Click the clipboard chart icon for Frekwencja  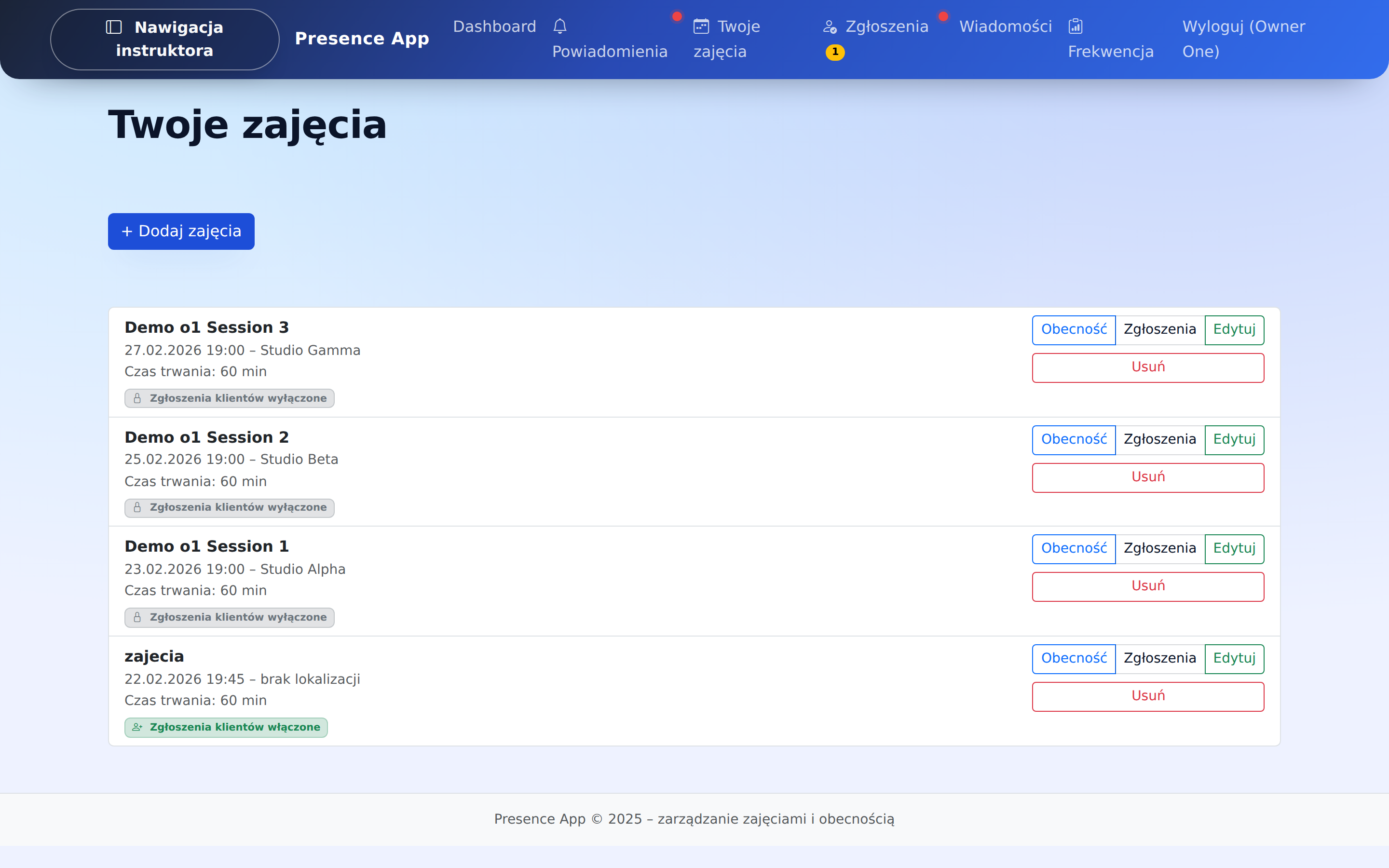[1075, 27]
